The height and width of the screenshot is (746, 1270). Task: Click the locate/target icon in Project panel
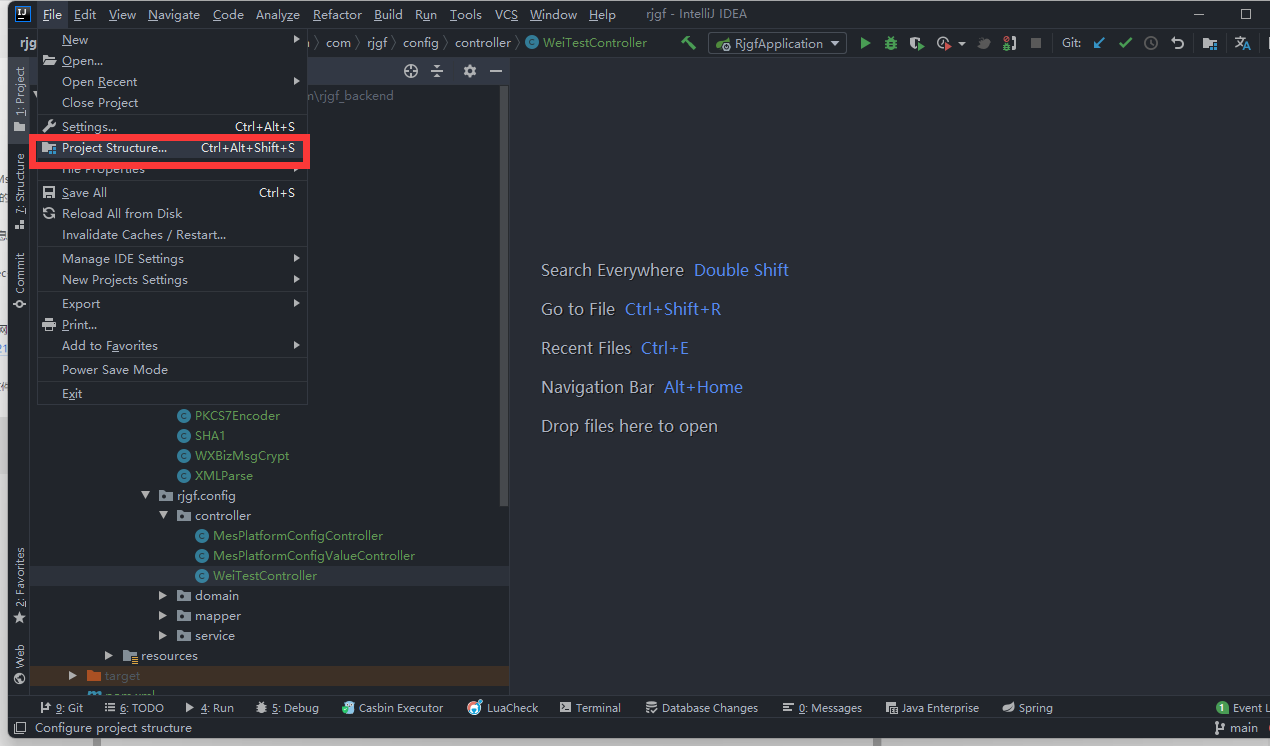coord(410,71)
